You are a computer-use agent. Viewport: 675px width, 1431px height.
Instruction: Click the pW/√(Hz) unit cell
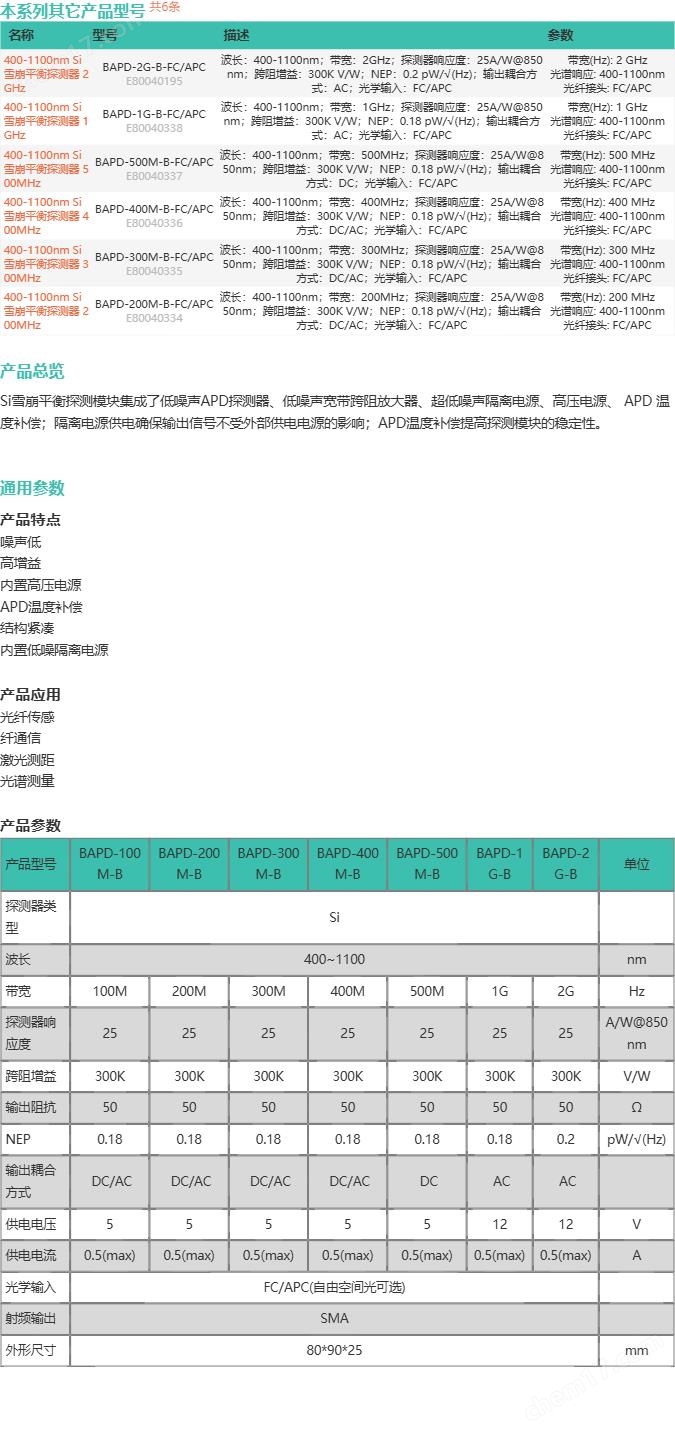[637, 1139]
